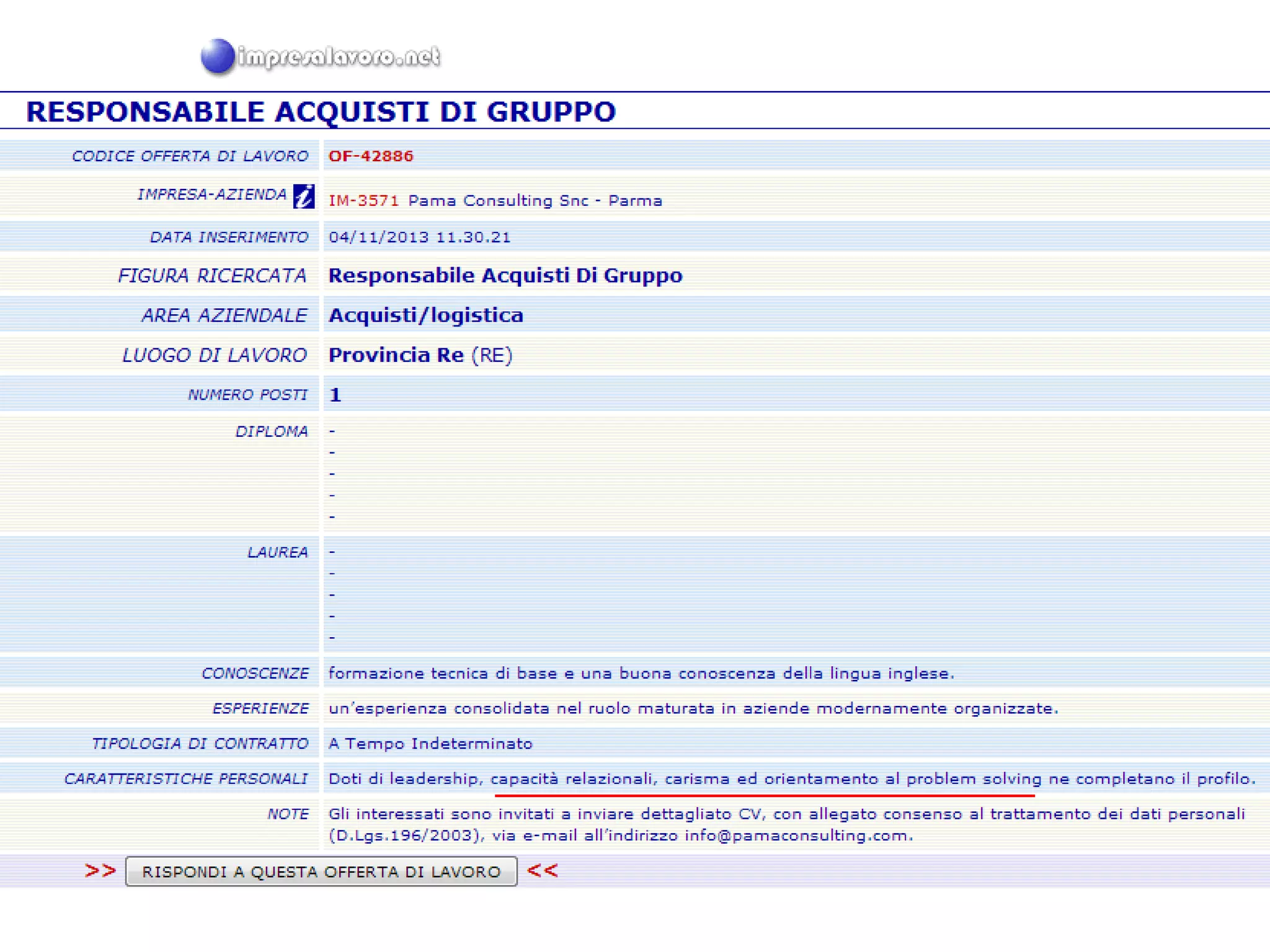Open the company info icon beside IMPRESA-AZIENDA
The image size is (1270, 952).
[x=303, y=196]
